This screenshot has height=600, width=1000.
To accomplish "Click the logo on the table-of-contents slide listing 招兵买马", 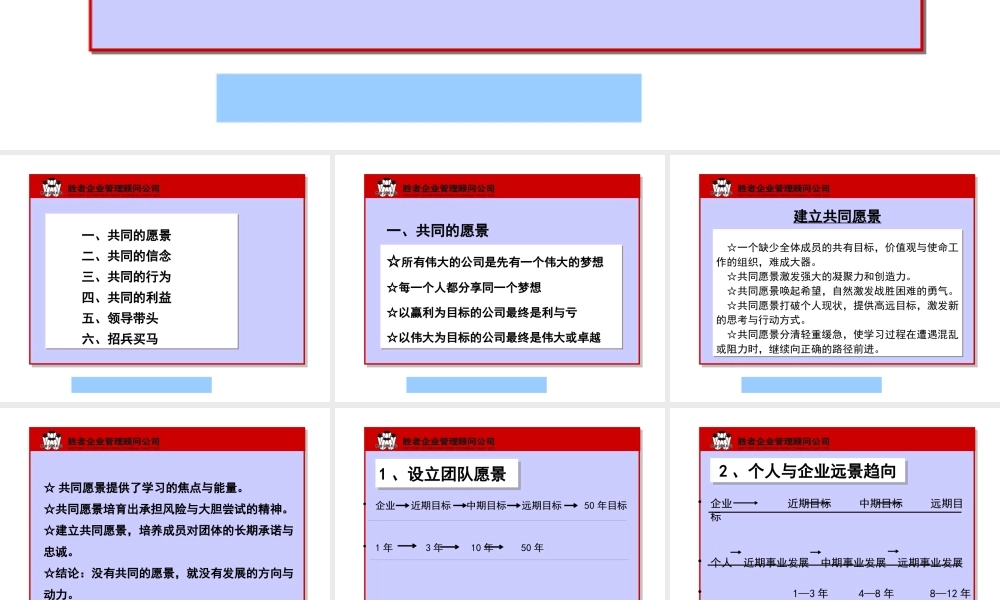I will tap(51, 188).
